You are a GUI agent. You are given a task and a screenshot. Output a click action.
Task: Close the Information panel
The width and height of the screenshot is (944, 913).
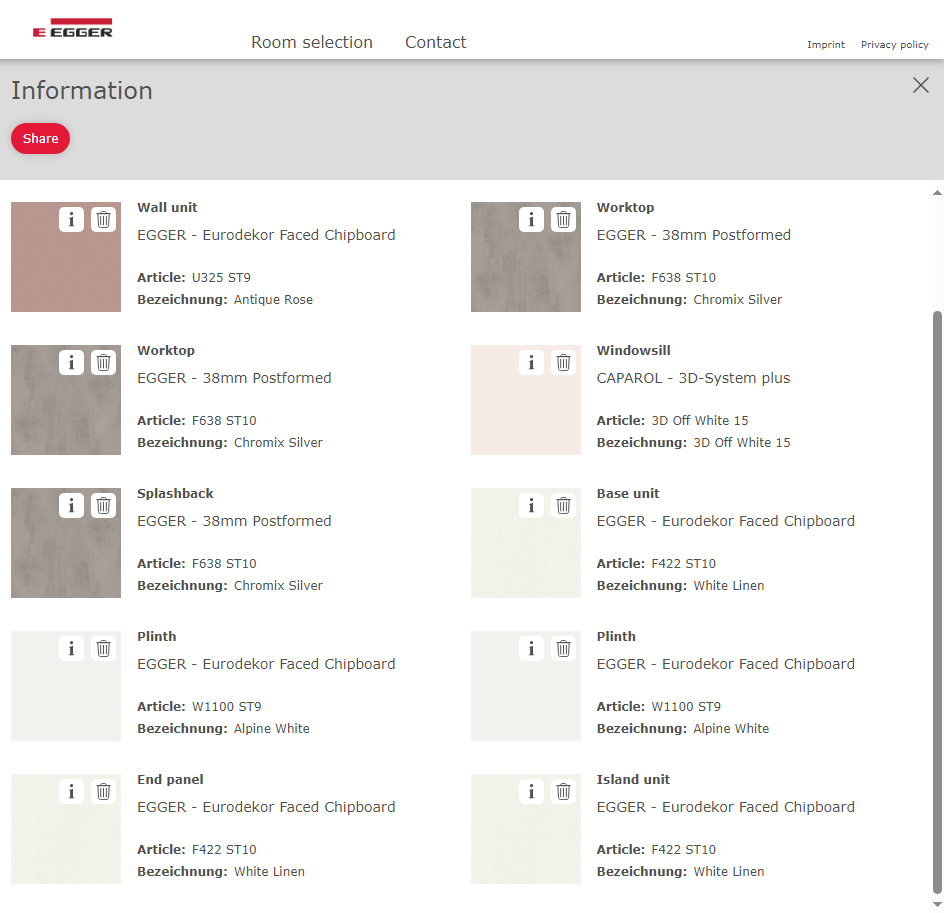tap(920, 86)
